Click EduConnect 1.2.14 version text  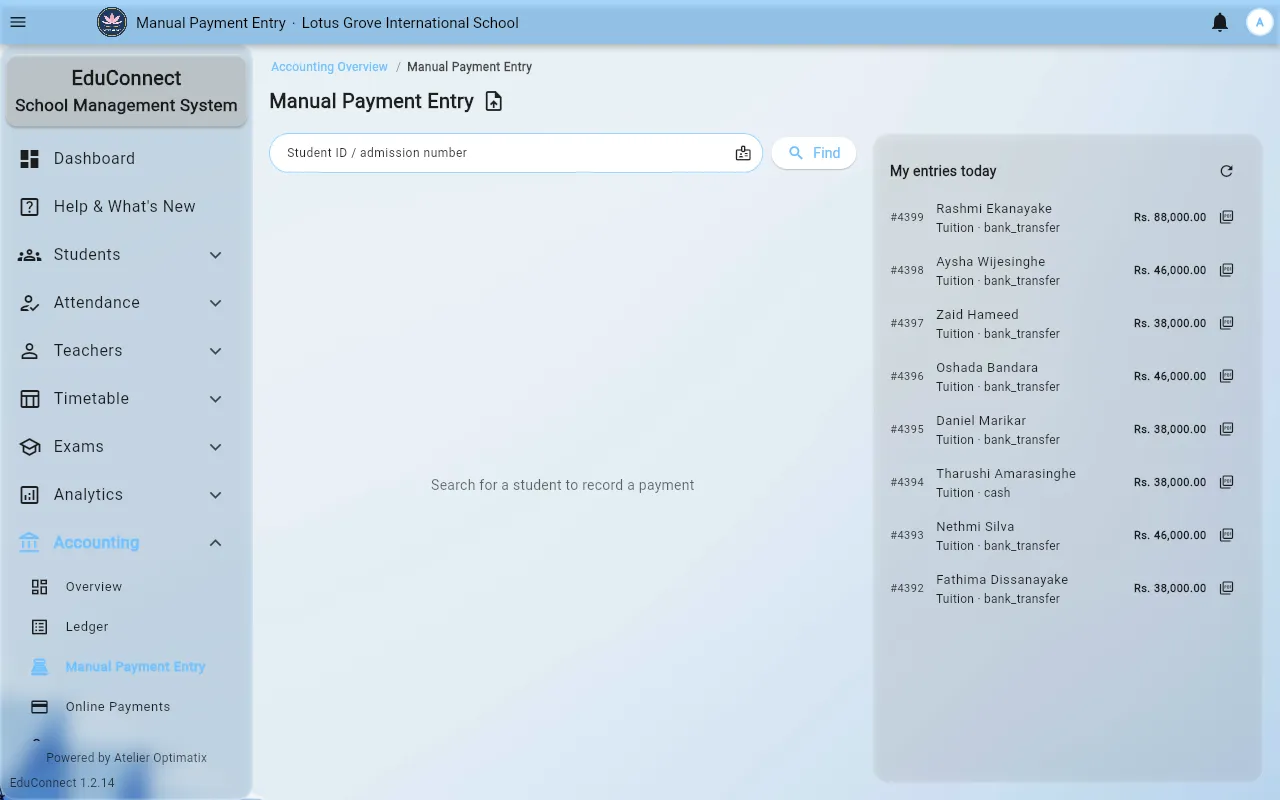tap(62, 783)
